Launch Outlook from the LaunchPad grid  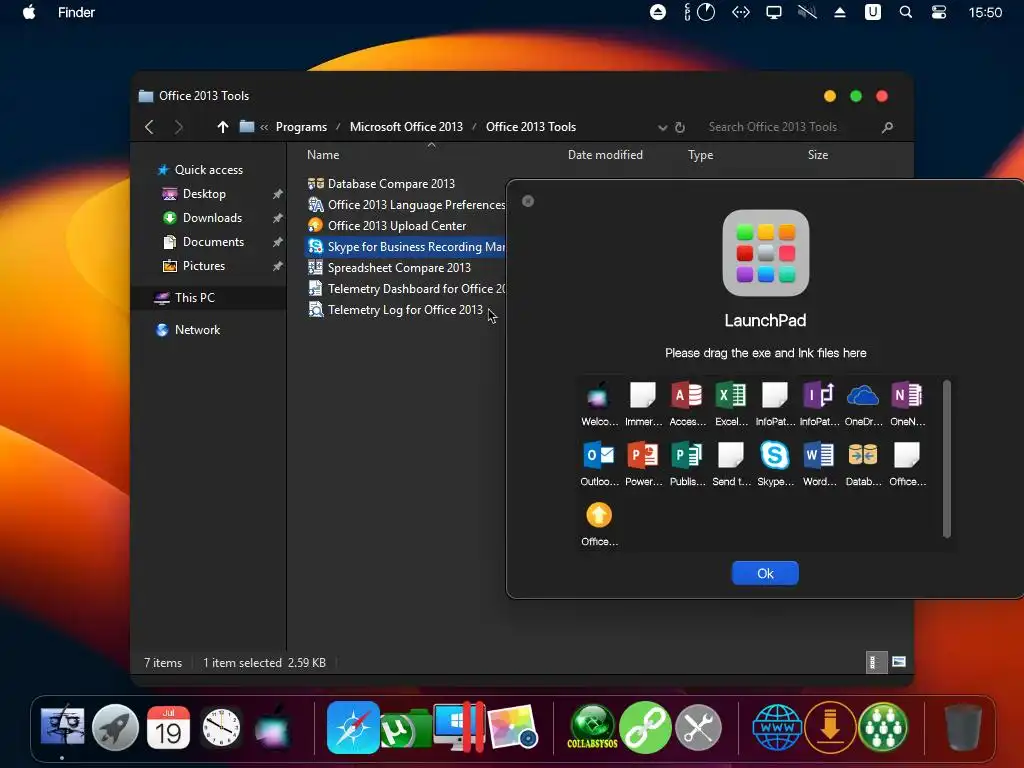598,464
